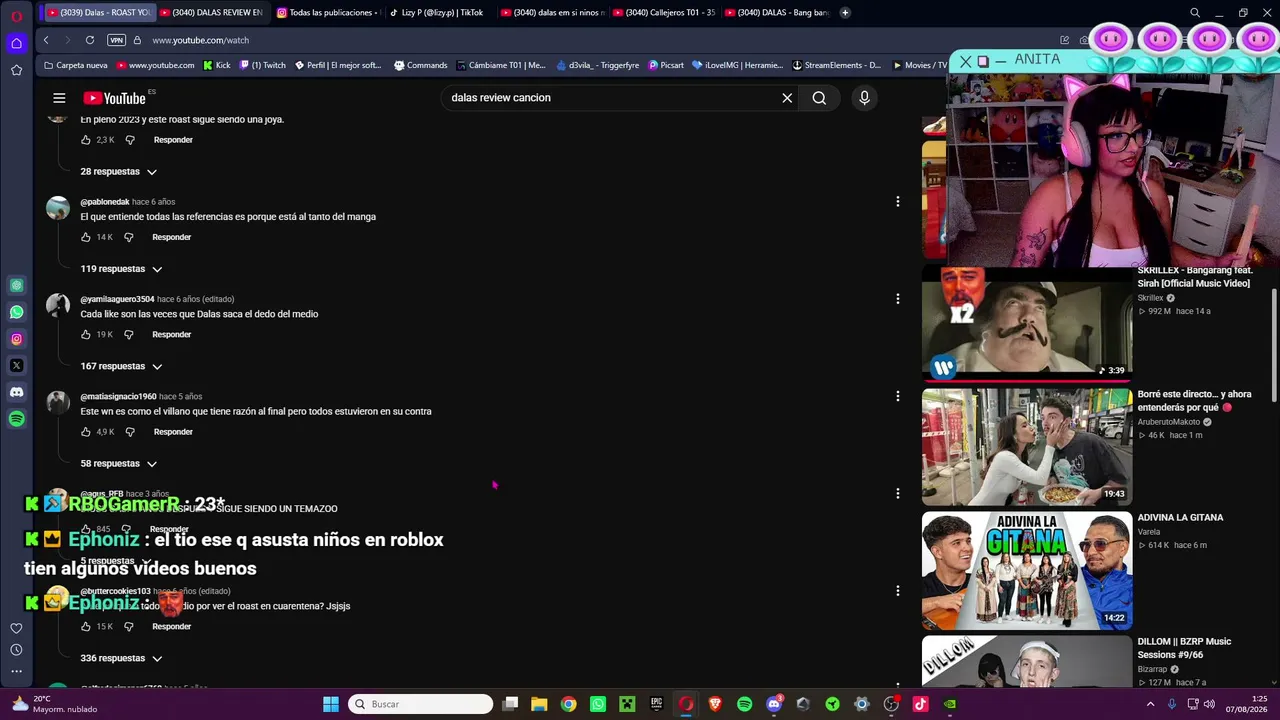1280x720 pixels.
Task: Open Opera history clock in sidebar
Action: click(x=16, y=650)
